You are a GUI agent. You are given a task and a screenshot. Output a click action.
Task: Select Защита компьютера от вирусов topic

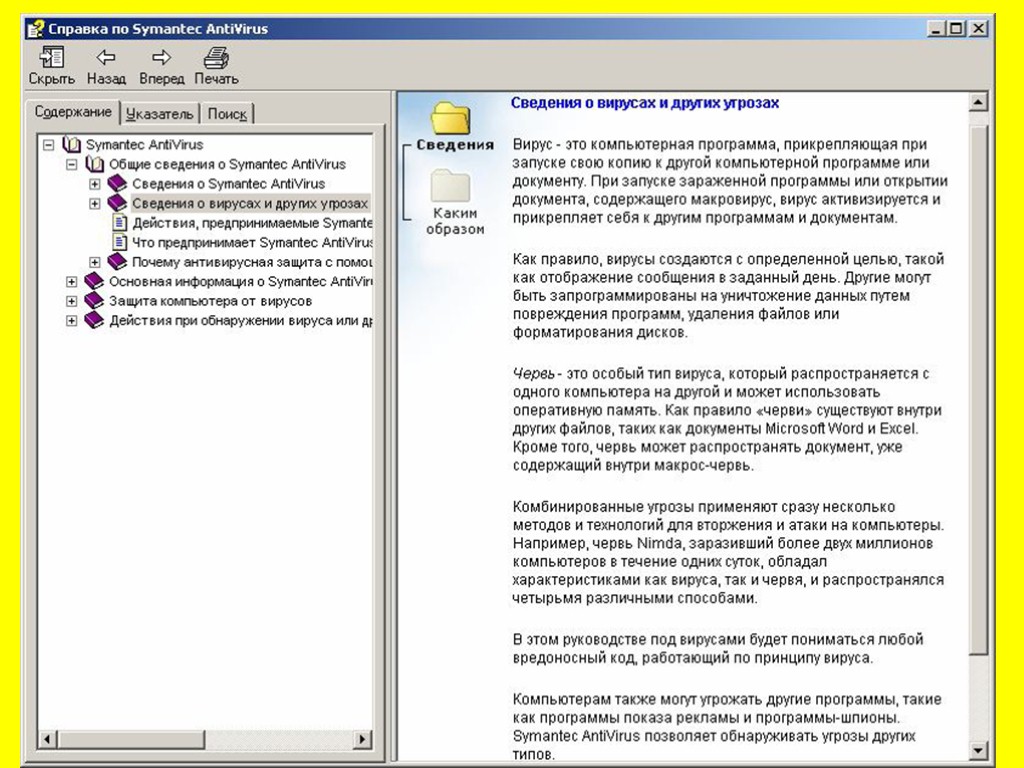click(x=210, y=301)
